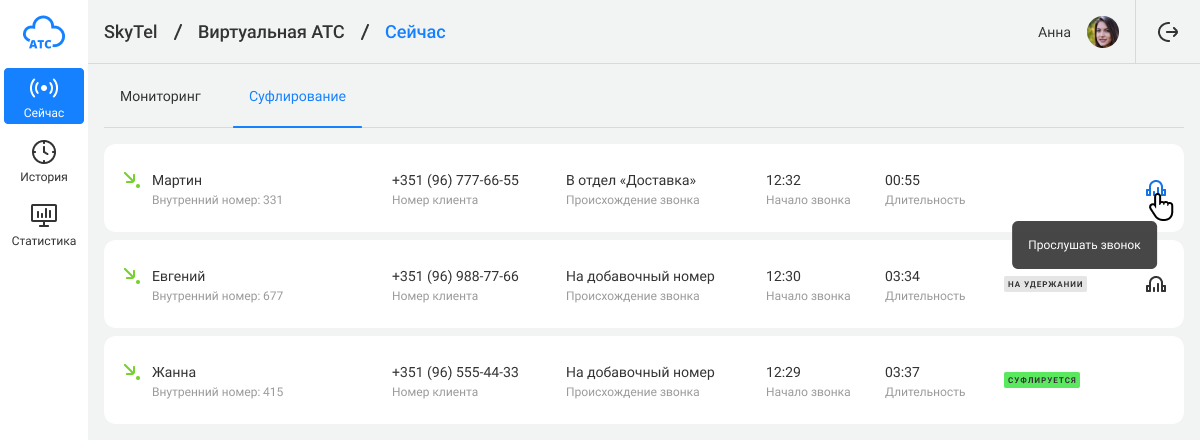Click Анна's profile avatar

click(x=1103, y=32)
